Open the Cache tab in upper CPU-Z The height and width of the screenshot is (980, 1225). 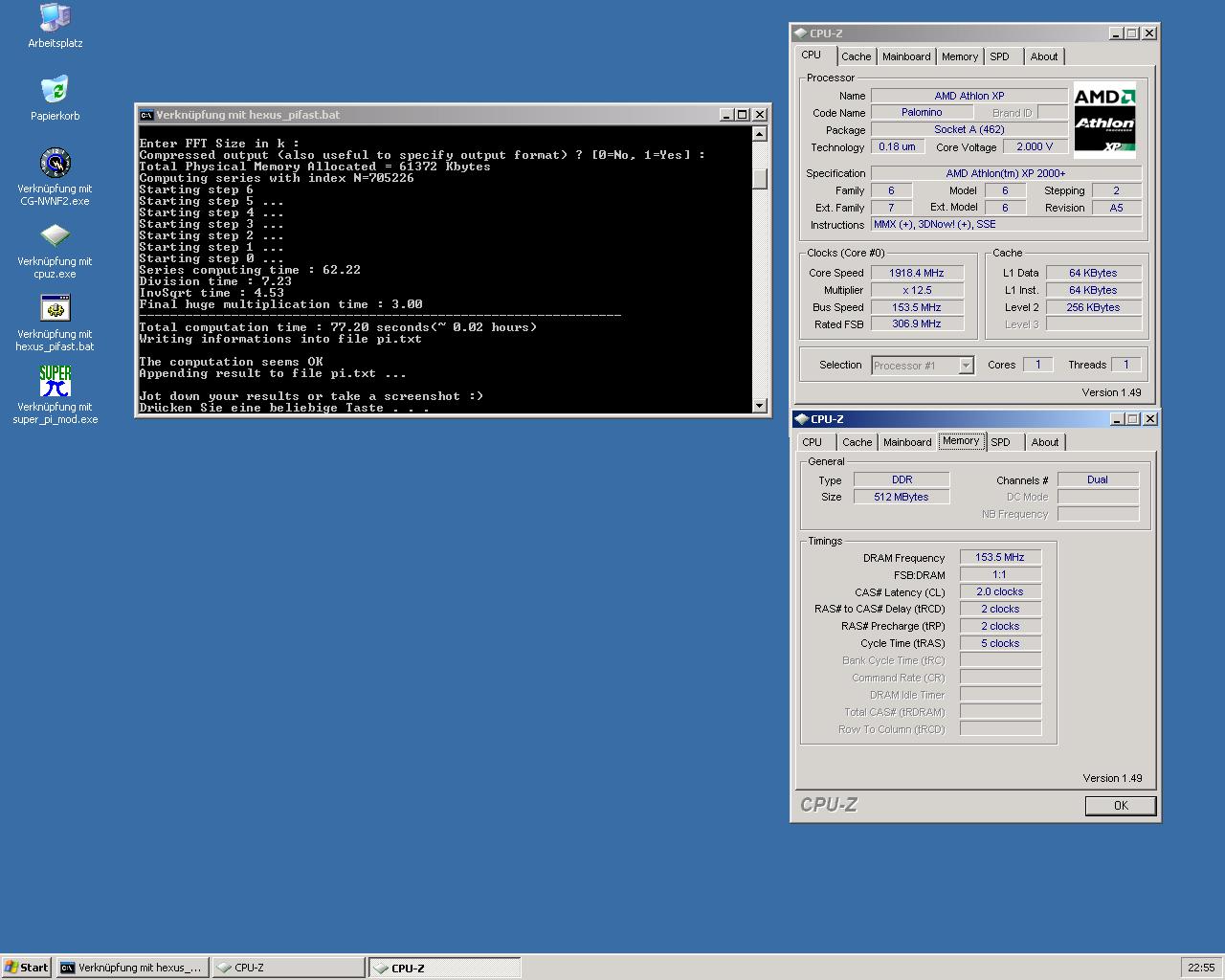[857, 56]
